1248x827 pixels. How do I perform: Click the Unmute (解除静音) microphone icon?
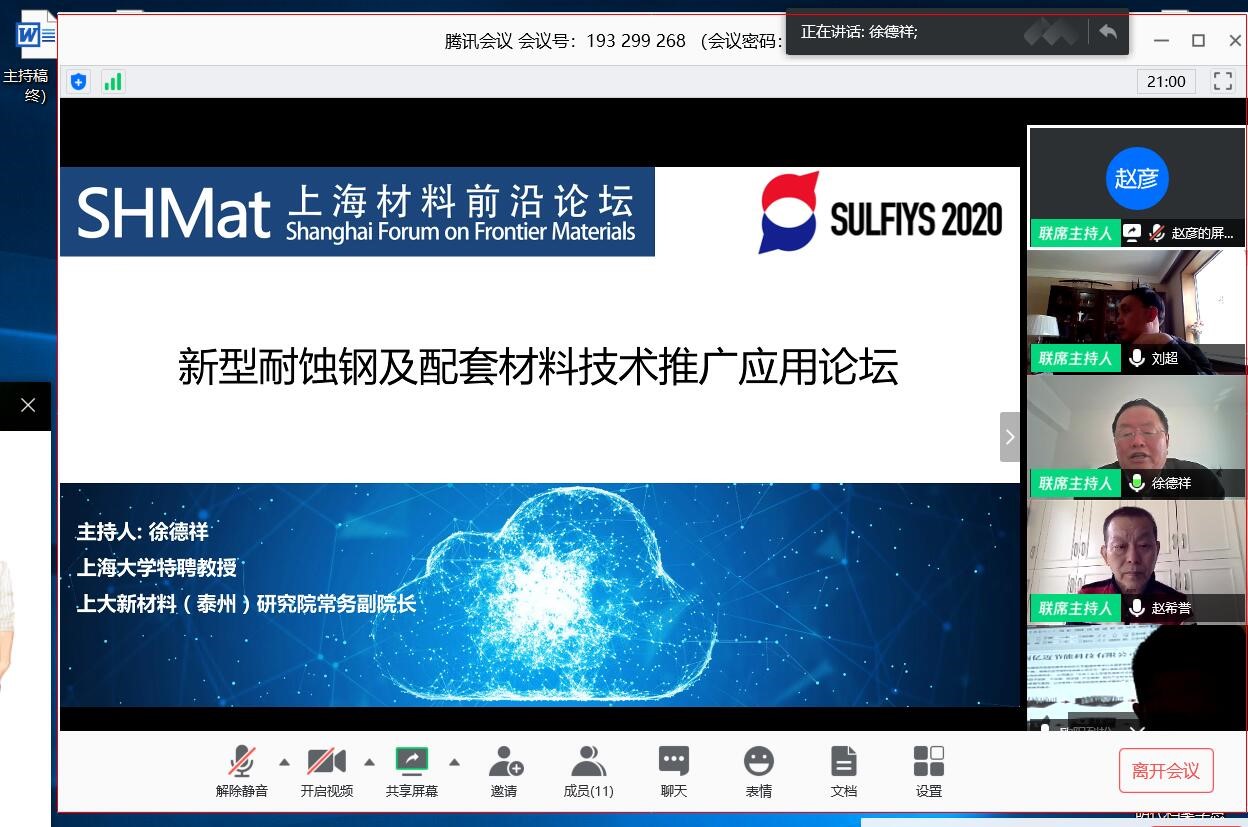click(x=241, y=763)
